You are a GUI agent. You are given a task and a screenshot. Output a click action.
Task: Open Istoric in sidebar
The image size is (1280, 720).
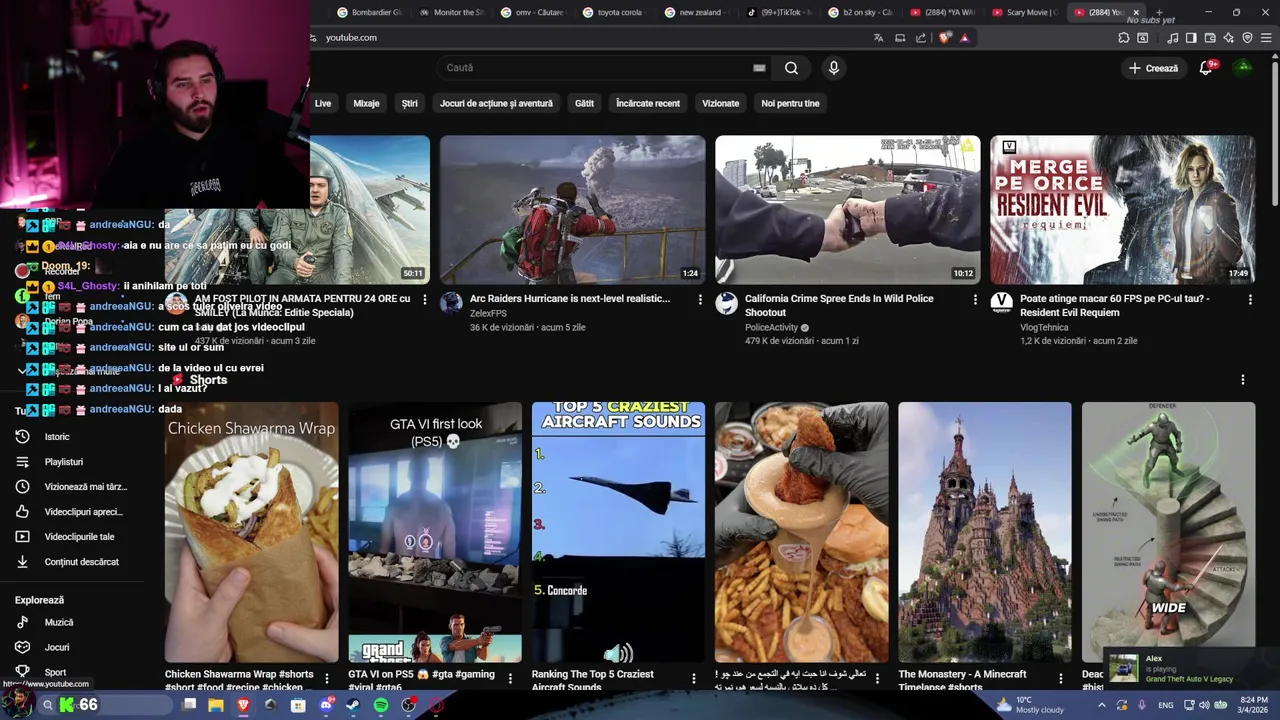coord(57,437)
